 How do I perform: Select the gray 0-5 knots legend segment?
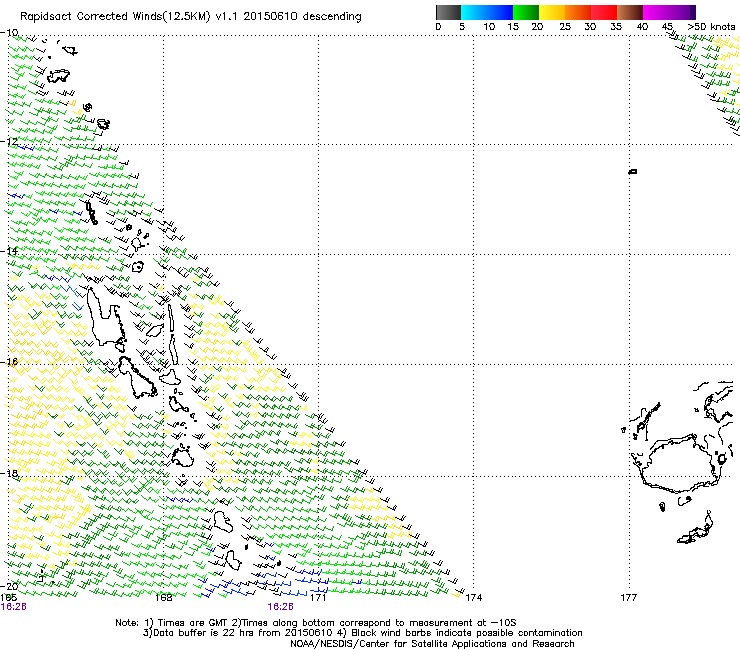point(448,12)
